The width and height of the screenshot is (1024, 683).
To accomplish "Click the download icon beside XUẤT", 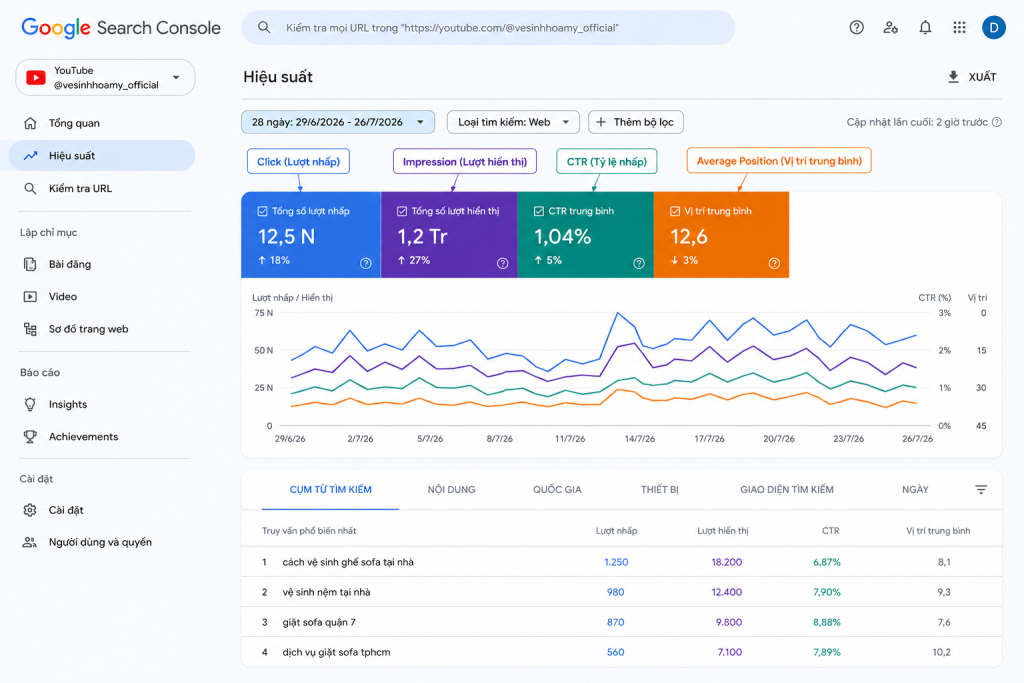I will coord(953,77).
